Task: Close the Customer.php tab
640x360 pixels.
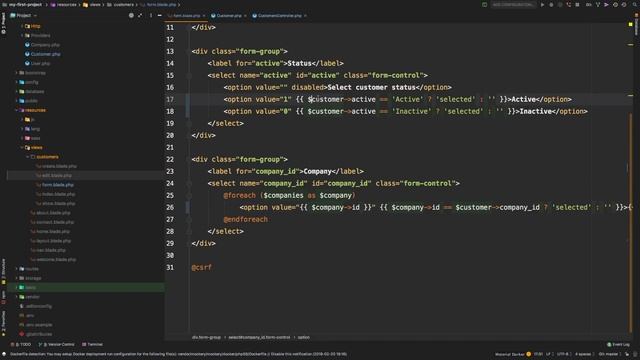Action: [245, 16]
